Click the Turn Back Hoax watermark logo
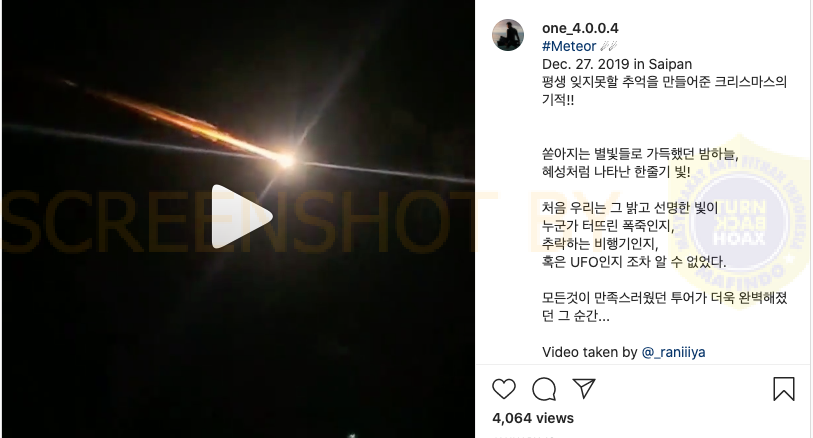813x438 pixels. [x=739, y=222]
